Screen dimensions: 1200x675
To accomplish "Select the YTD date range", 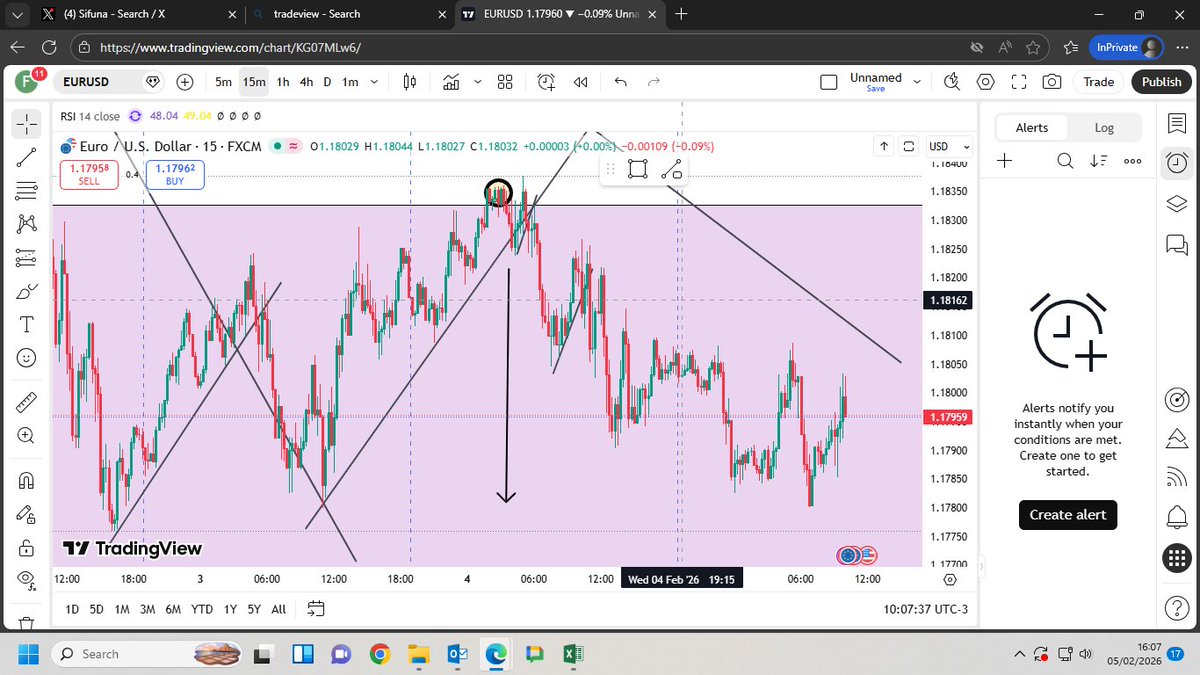I will coord(201,609).
